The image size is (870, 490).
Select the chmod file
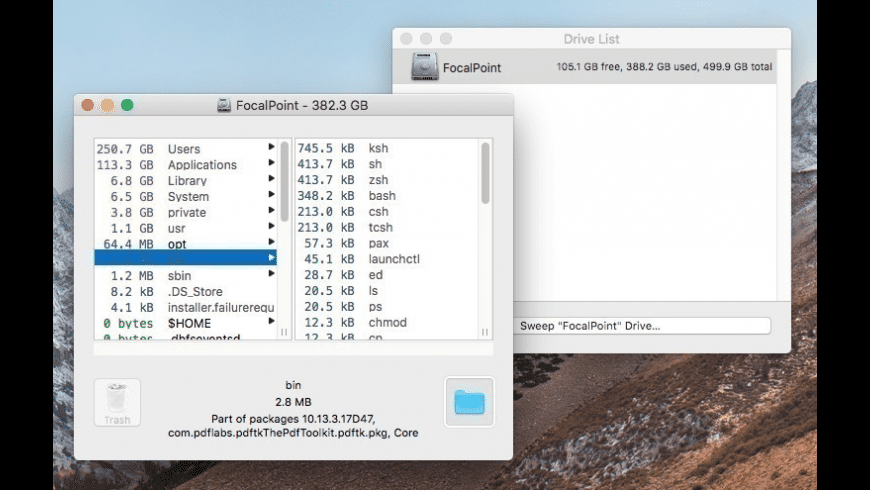[x=387, y=322]
